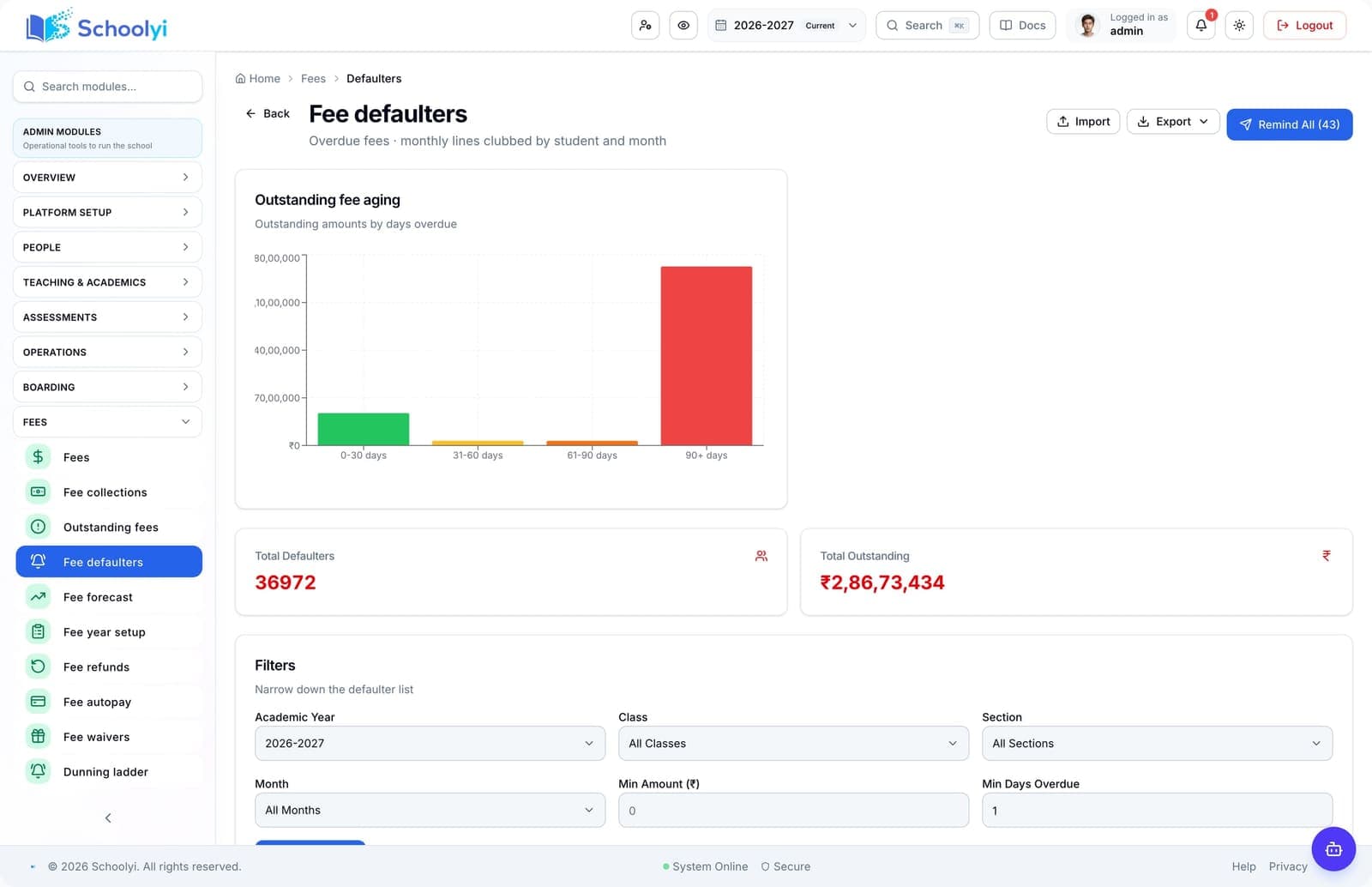Collapse the FEES sidebar section

(x=107, y=422)
